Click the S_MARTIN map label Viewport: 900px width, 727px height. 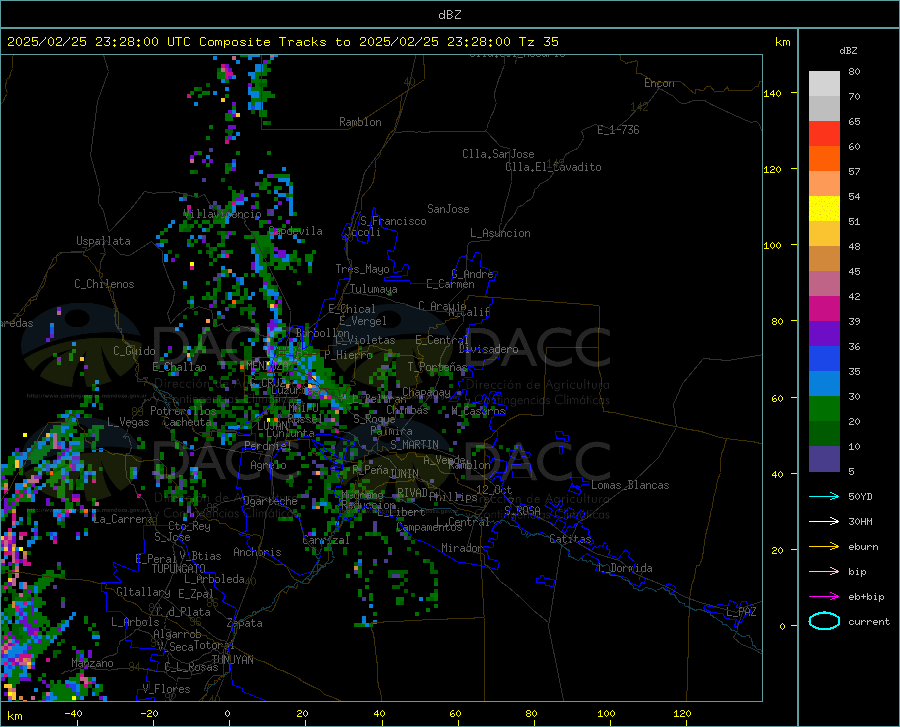coord(414,445)
